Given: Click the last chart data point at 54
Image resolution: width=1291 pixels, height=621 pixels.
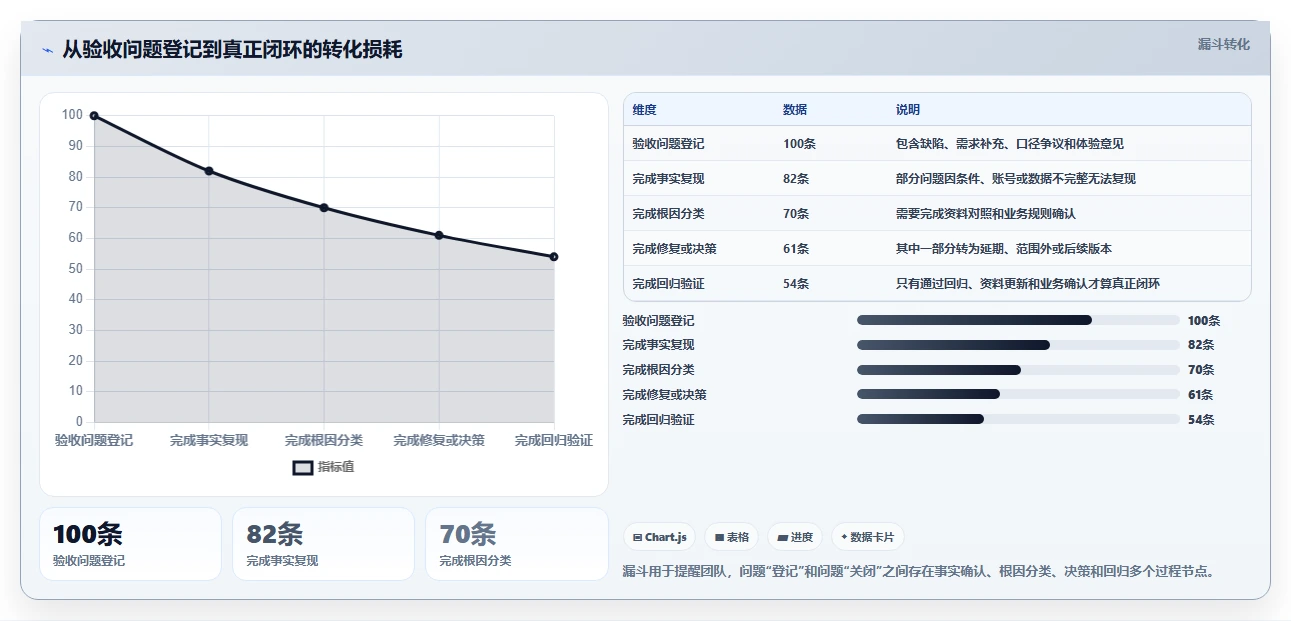Looking at the screenshot, I should point(554,257).
